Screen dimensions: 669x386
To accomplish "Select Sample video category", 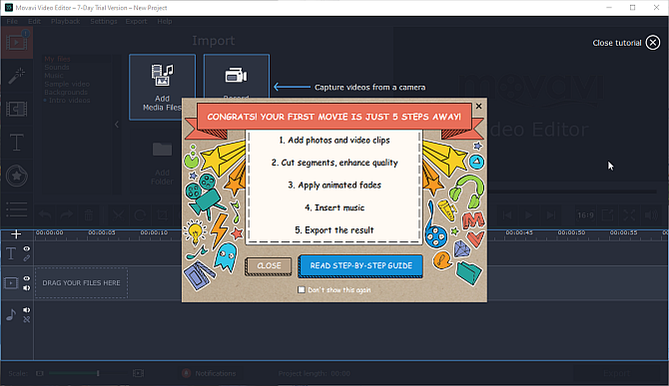I will click(67, 84).
